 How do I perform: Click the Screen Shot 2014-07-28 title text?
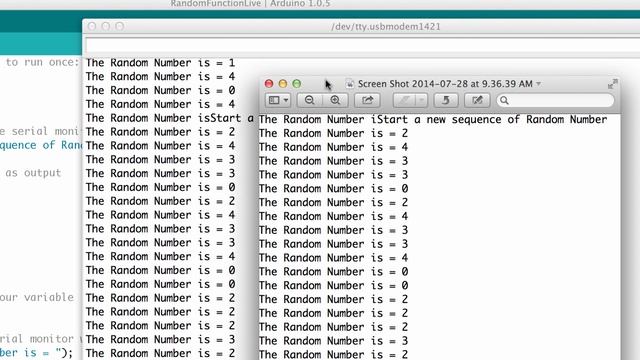coord(445,84)
